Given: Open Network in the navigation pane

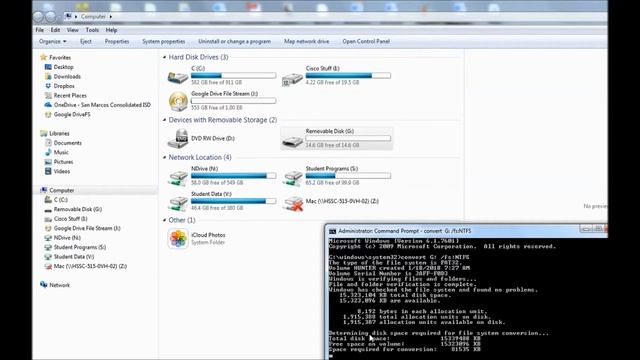Looking at the screenshot, I should pyautogui.click(x=59, y=285).
